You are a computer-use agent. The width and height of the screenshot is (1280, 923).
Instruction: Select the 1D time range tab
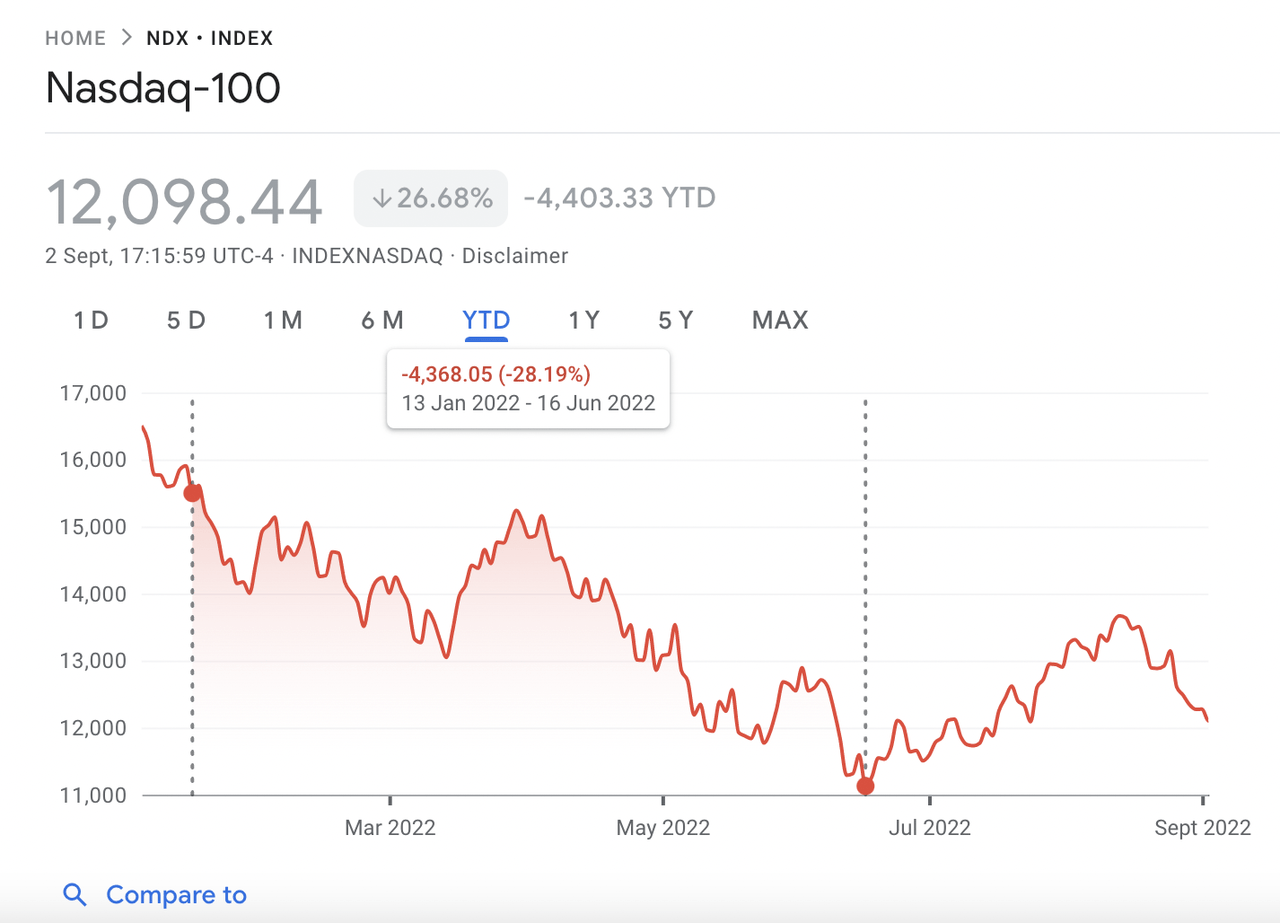(91, 321)
